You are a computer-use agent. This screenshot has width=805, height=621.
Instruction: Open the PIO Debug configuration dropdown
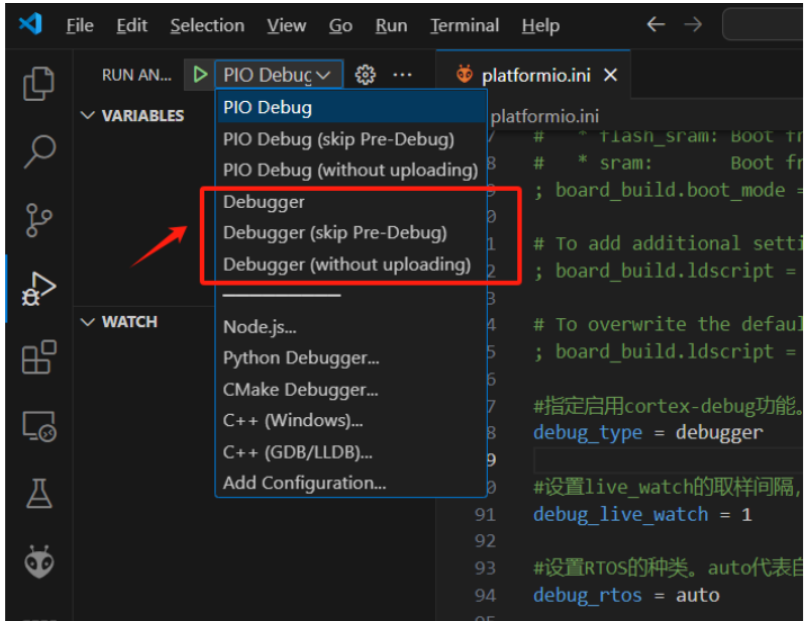point(279,75)
